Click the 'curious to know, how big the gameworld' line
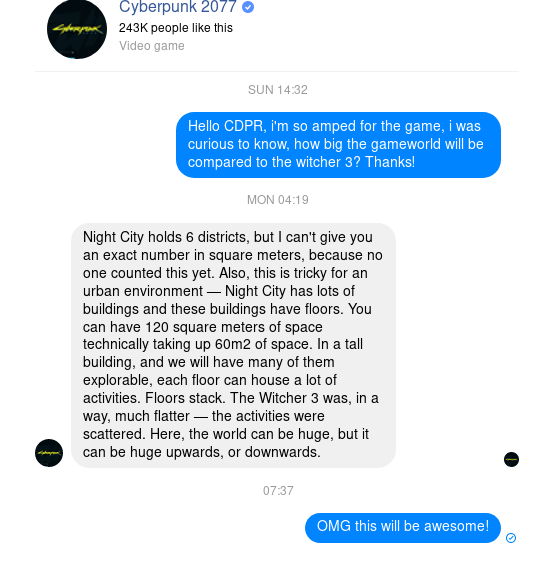This screenshot has width=543, height=584. 336,144
